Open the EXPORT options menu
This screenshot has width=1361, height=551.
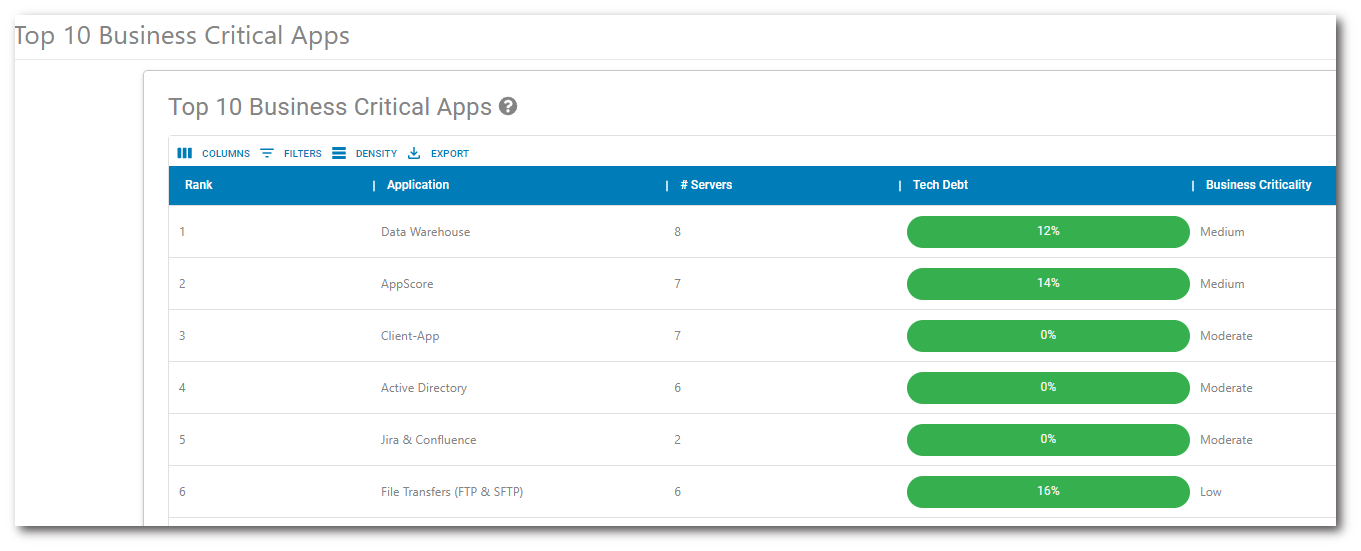(x=449, y=154)
